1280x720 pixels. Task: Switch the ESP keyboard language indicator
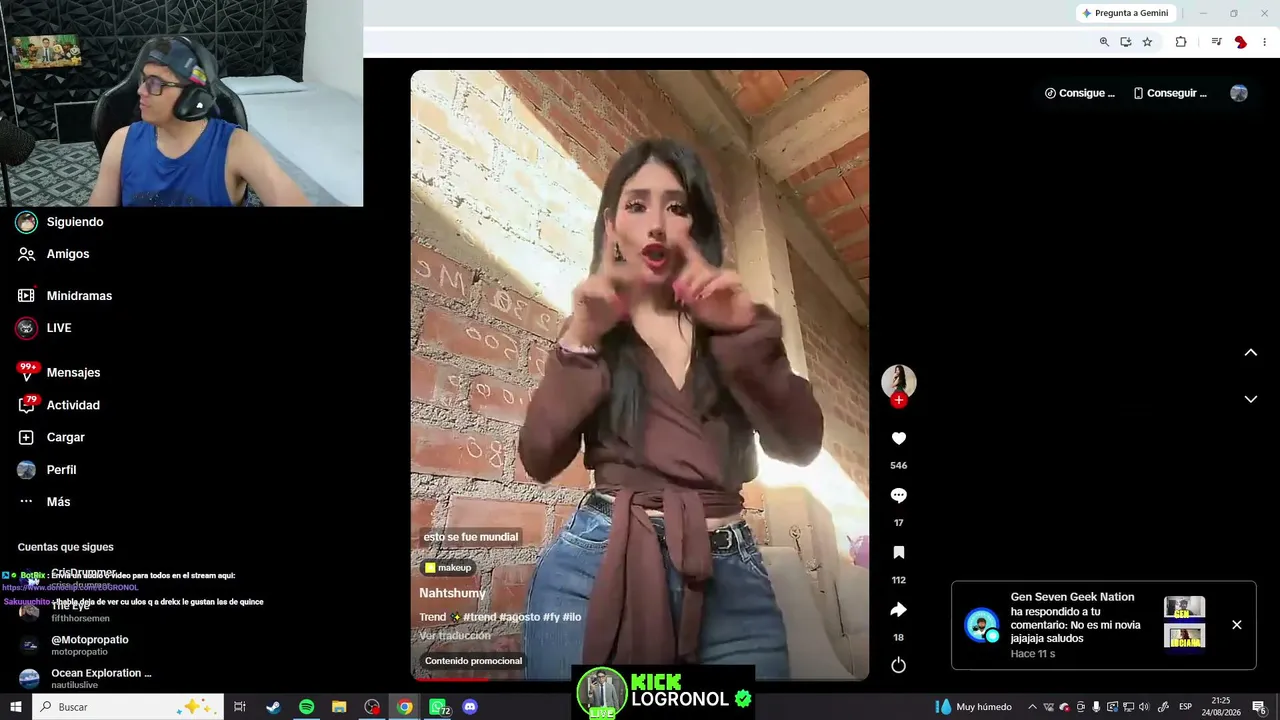tap(1186, 707)
